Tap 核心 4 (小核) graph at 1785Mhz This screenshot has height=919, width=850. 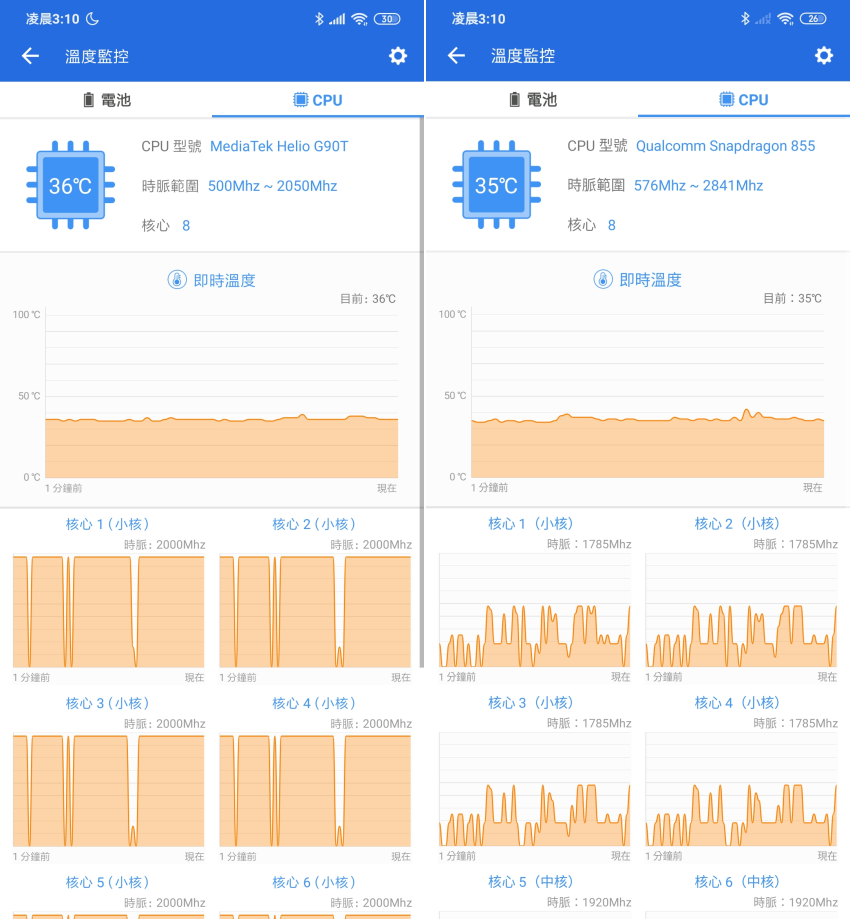point(741,789)
